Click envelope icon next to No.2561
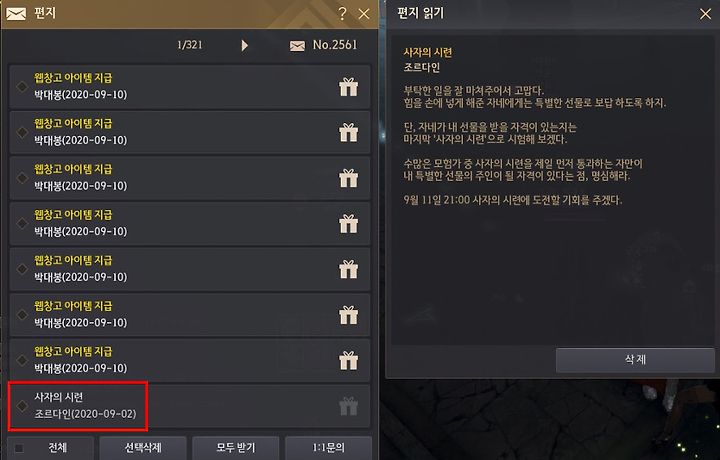 click(297, 46)
